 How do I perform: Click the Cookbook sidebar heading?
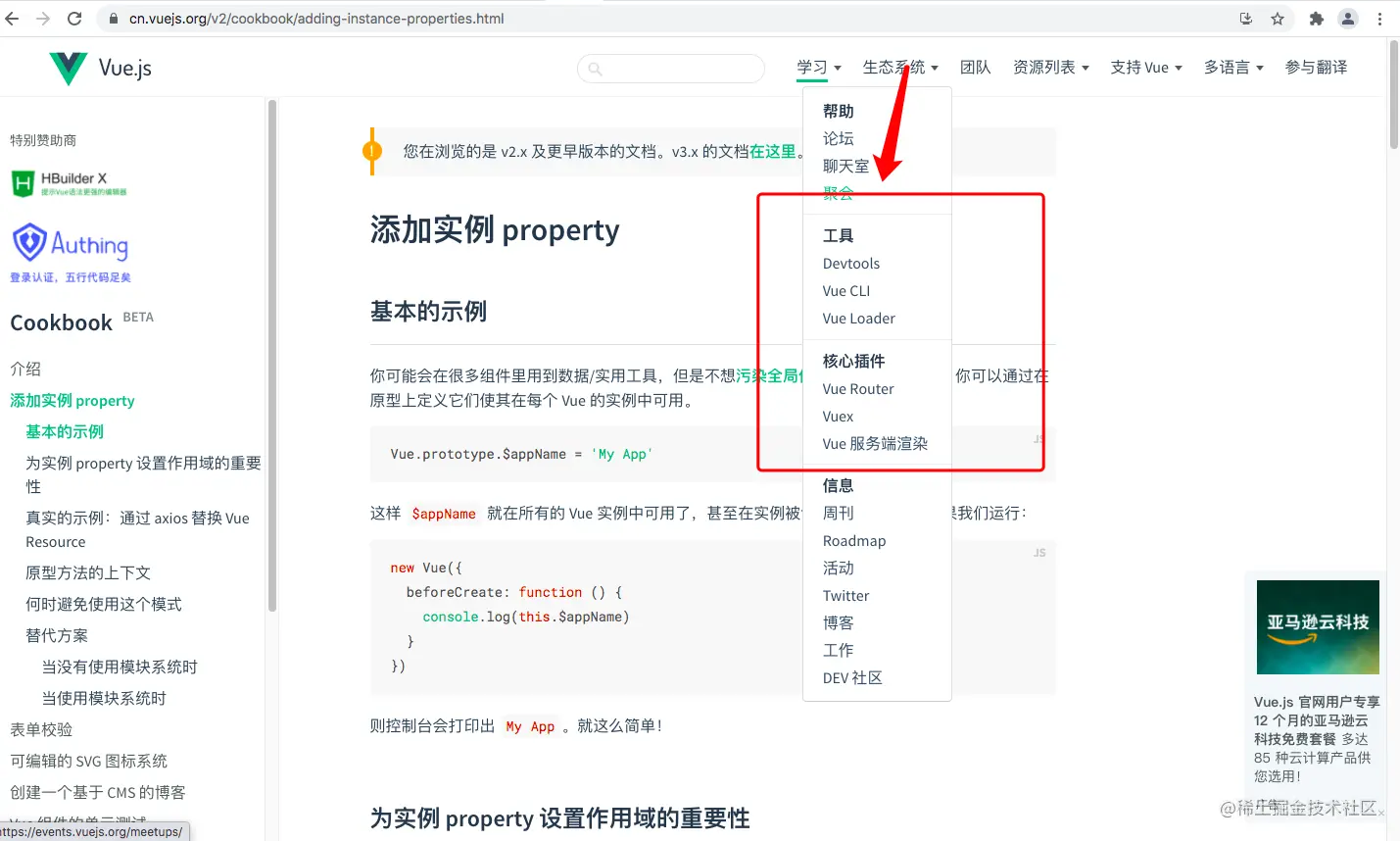pyautogui.click(x=62, y=323)
